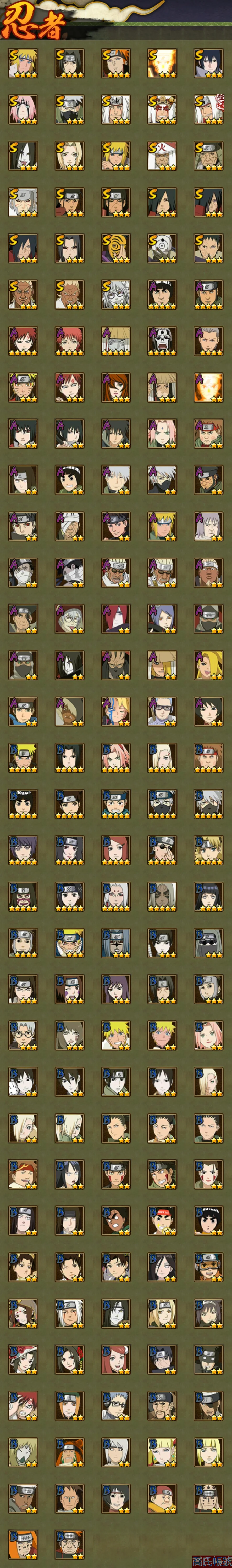Screen dimensions: 232x1568
Task: Click A-rank red-haired Nagato portrait
Action: pos(115,618)
